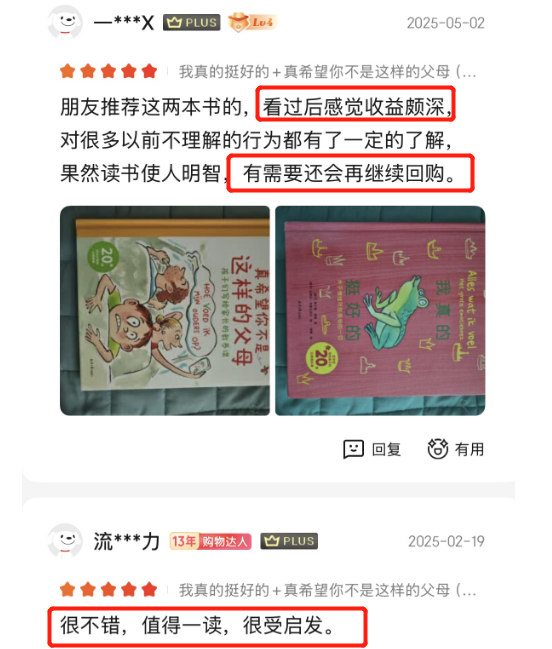The height and width of the screenshot is (649, 552).
Task: Open first review's truncated product title
Action: pos(327,72)
